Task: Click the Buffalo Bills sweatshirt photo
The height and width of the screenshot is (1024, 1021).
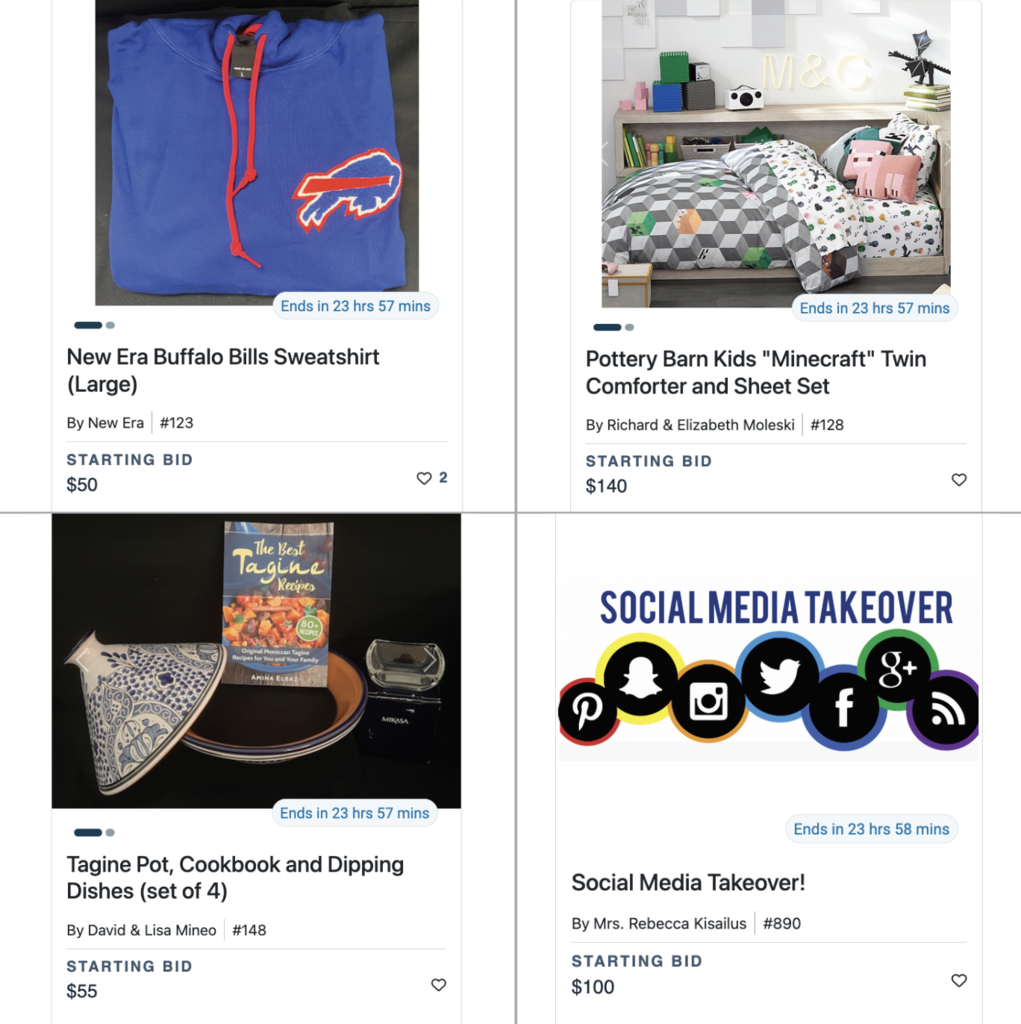Action: [257, 152]
